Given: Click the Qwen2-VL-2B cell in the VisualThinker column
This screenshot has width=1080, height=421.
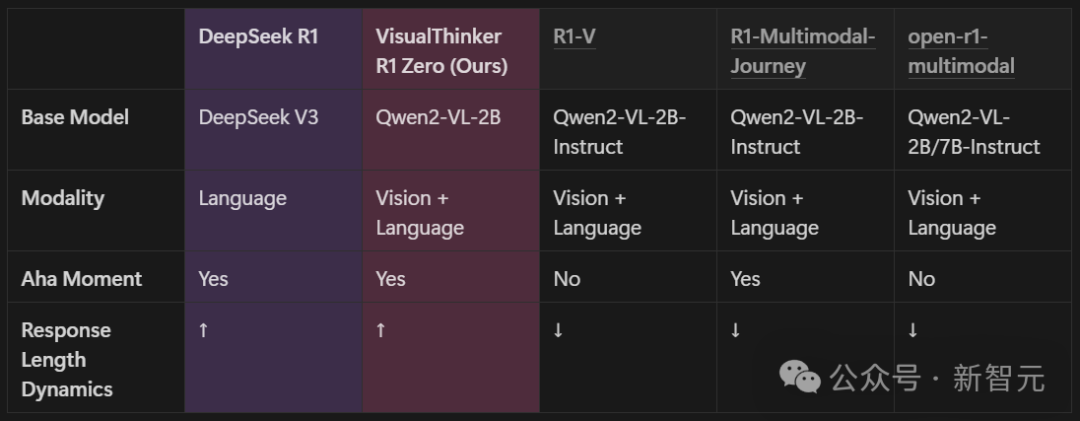Looking at the screenshot, I should [x=438, y=117].
